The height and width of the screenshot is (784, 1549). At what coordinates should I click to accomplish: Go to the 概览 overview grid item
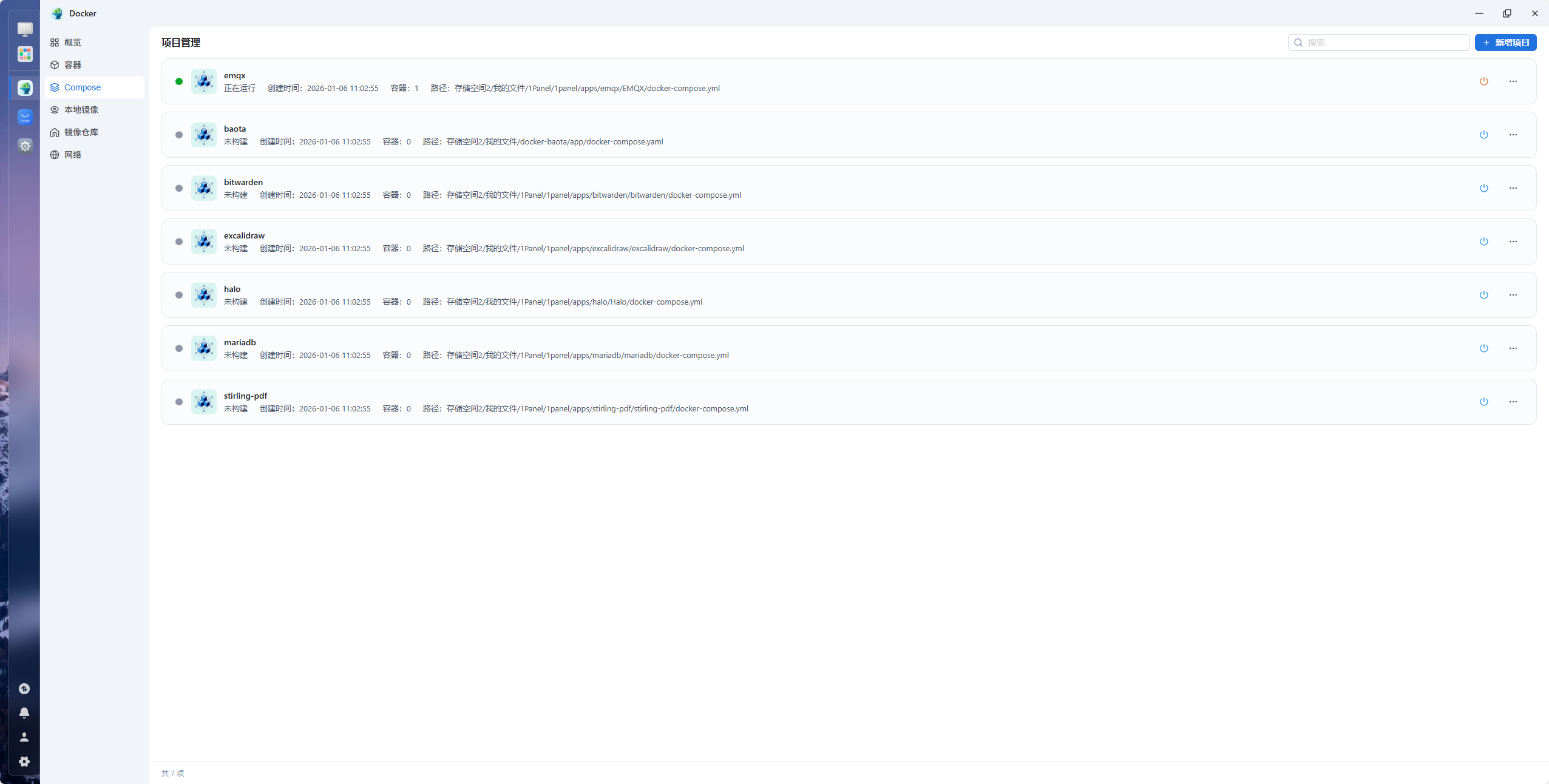[x=72, y=42]
